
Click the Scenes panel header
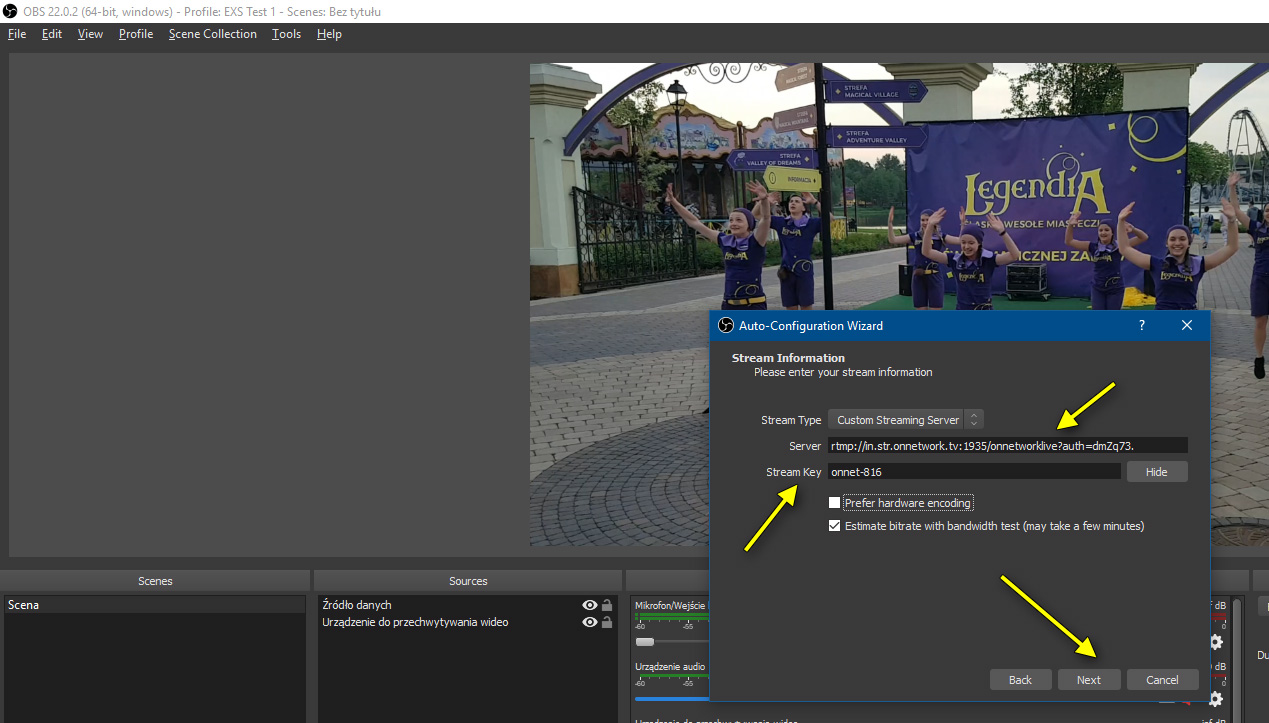pos(155,581)
